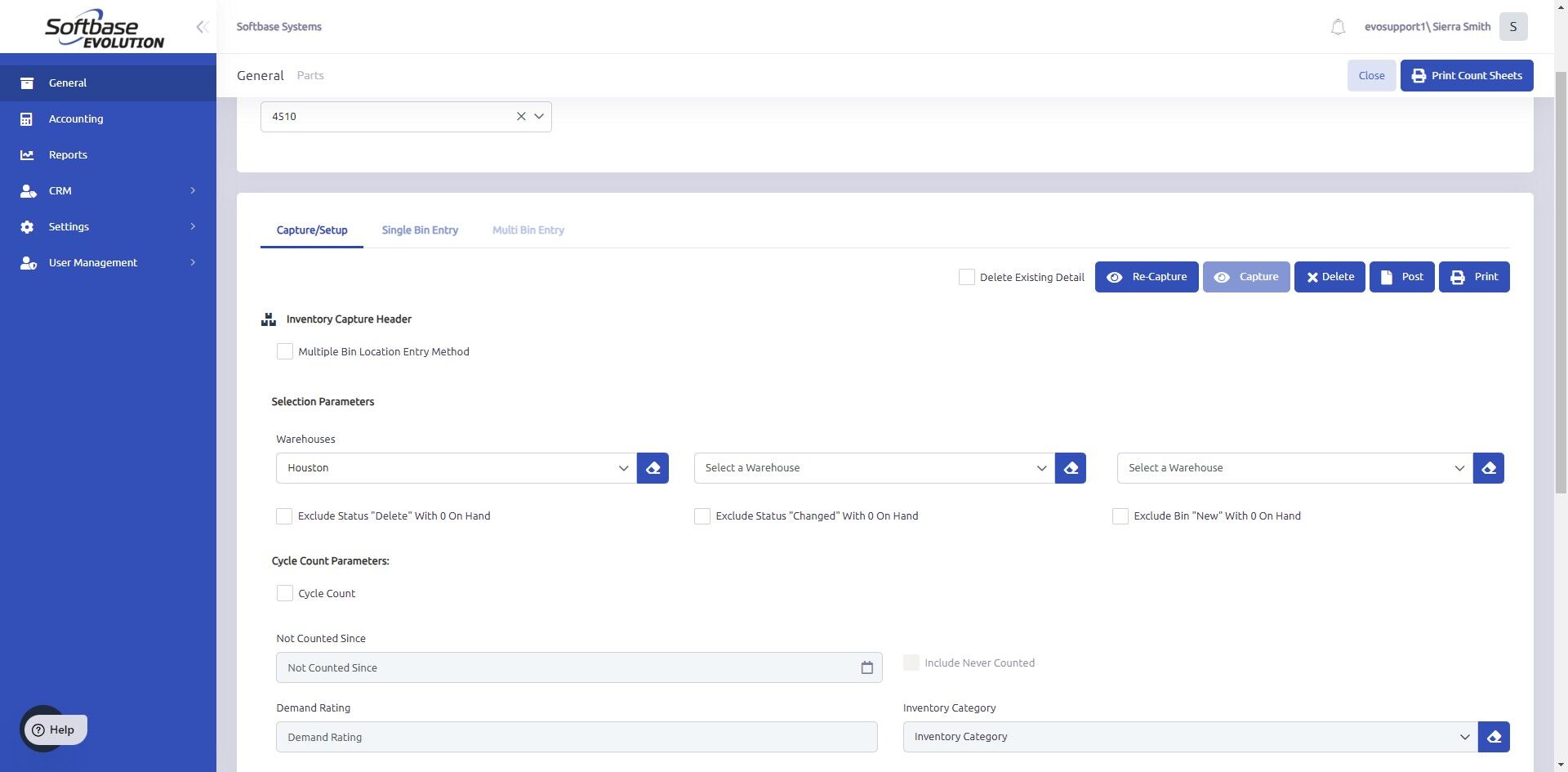Open the Accounting menu in sidebar
The width and height of the screenshot is (1568, 772).
click(x=108, y=119)
